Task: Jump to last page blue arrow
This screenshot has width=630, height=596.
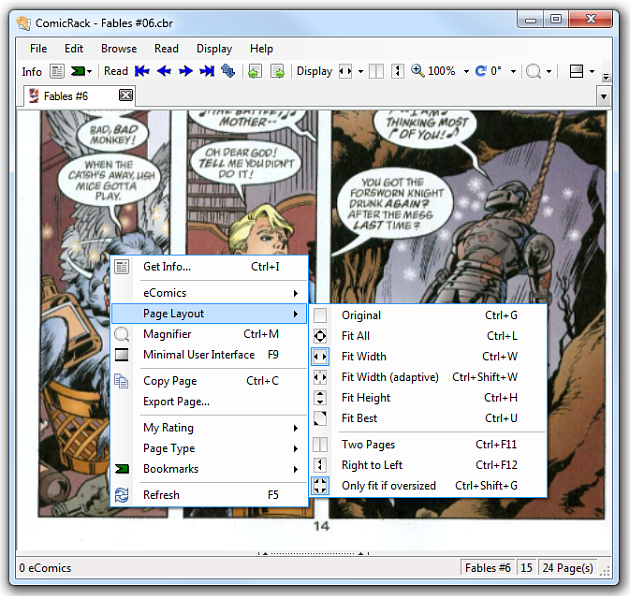Action: click(x=207, y=72)
